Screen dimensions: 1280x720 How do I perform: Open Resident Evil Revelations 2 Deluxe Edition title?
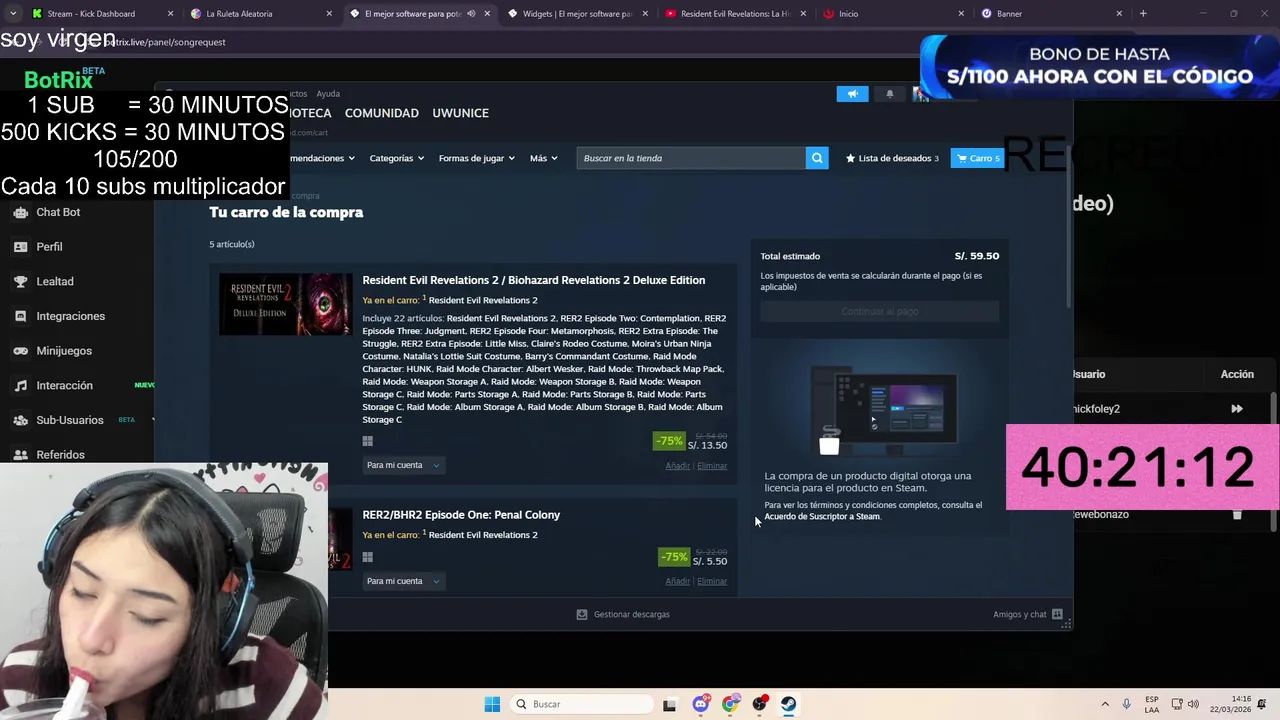click(533, 280)
